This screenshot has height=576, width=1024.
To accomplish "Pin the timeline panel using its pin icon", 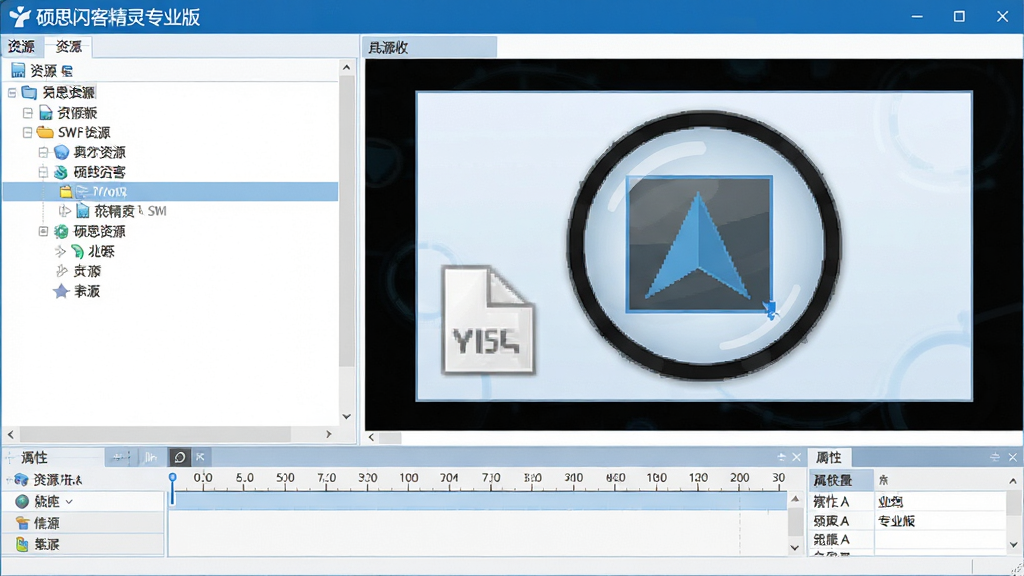I will click(x=781, y=457).
